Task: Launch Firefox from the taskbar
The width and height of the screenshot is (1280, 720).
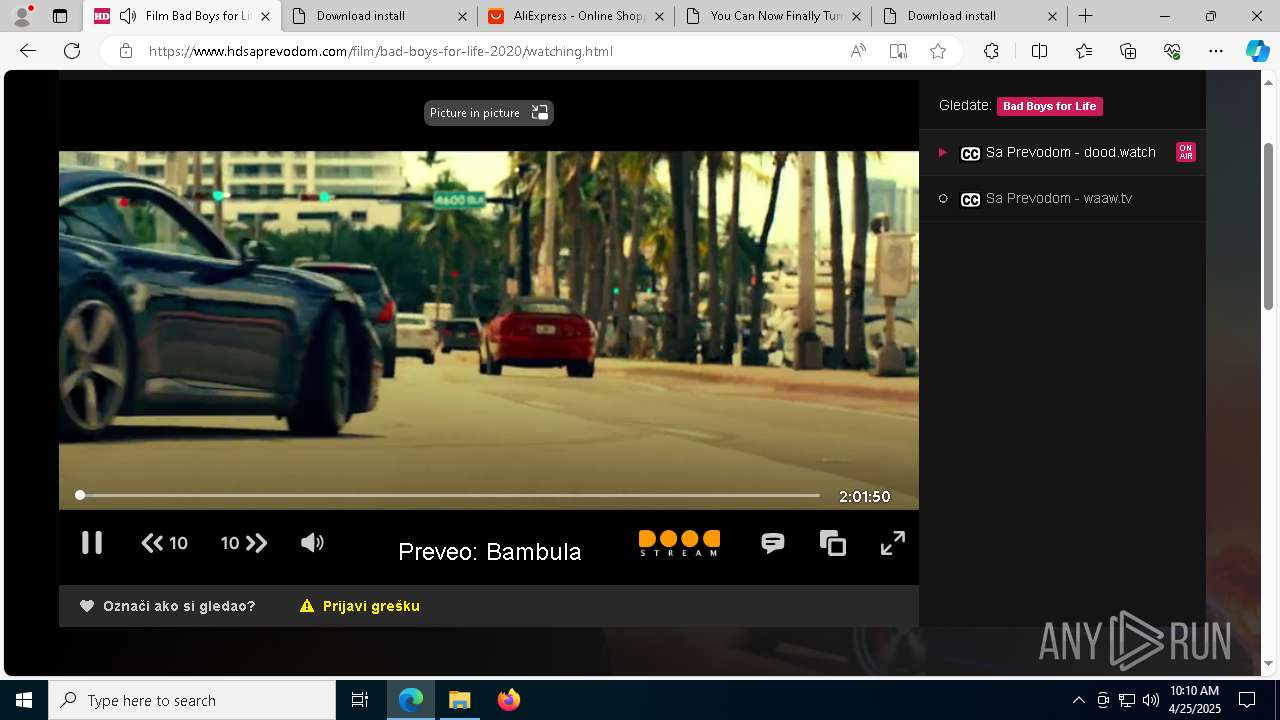Action: [x=509, y=700]
